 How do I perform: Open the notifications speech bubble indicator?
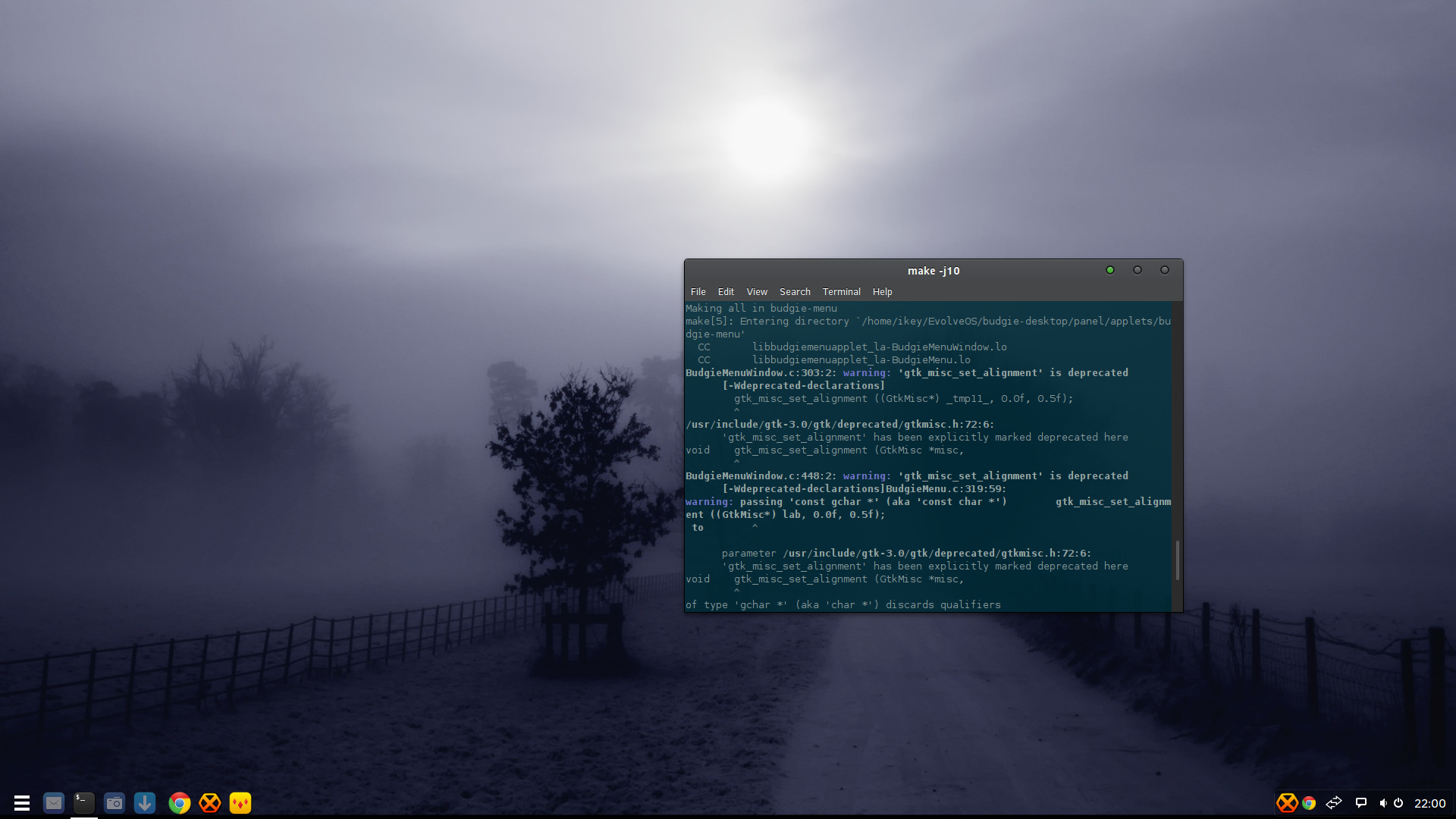[1361, 802]
